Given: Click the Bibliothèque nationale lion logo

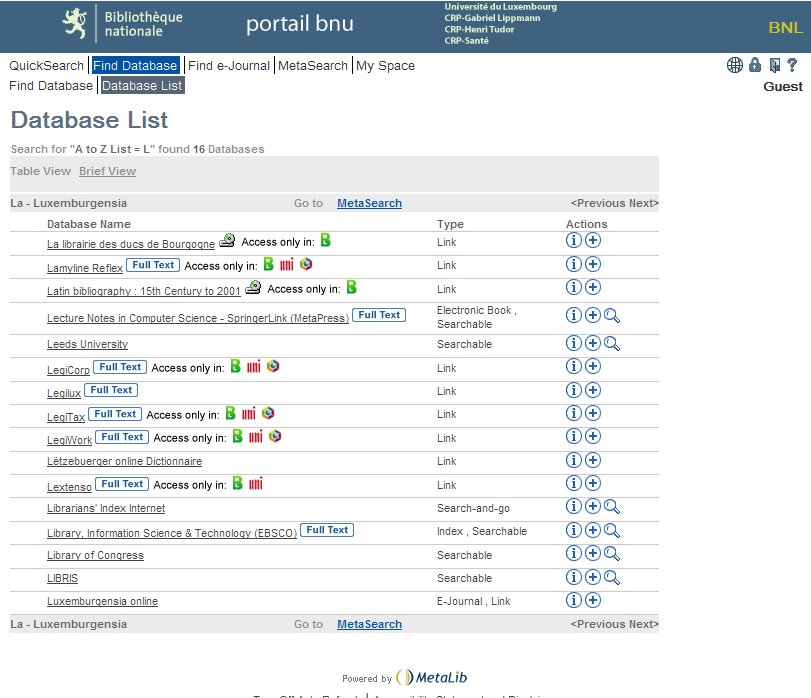Looking at the screenshot, I should click(75, 23).
